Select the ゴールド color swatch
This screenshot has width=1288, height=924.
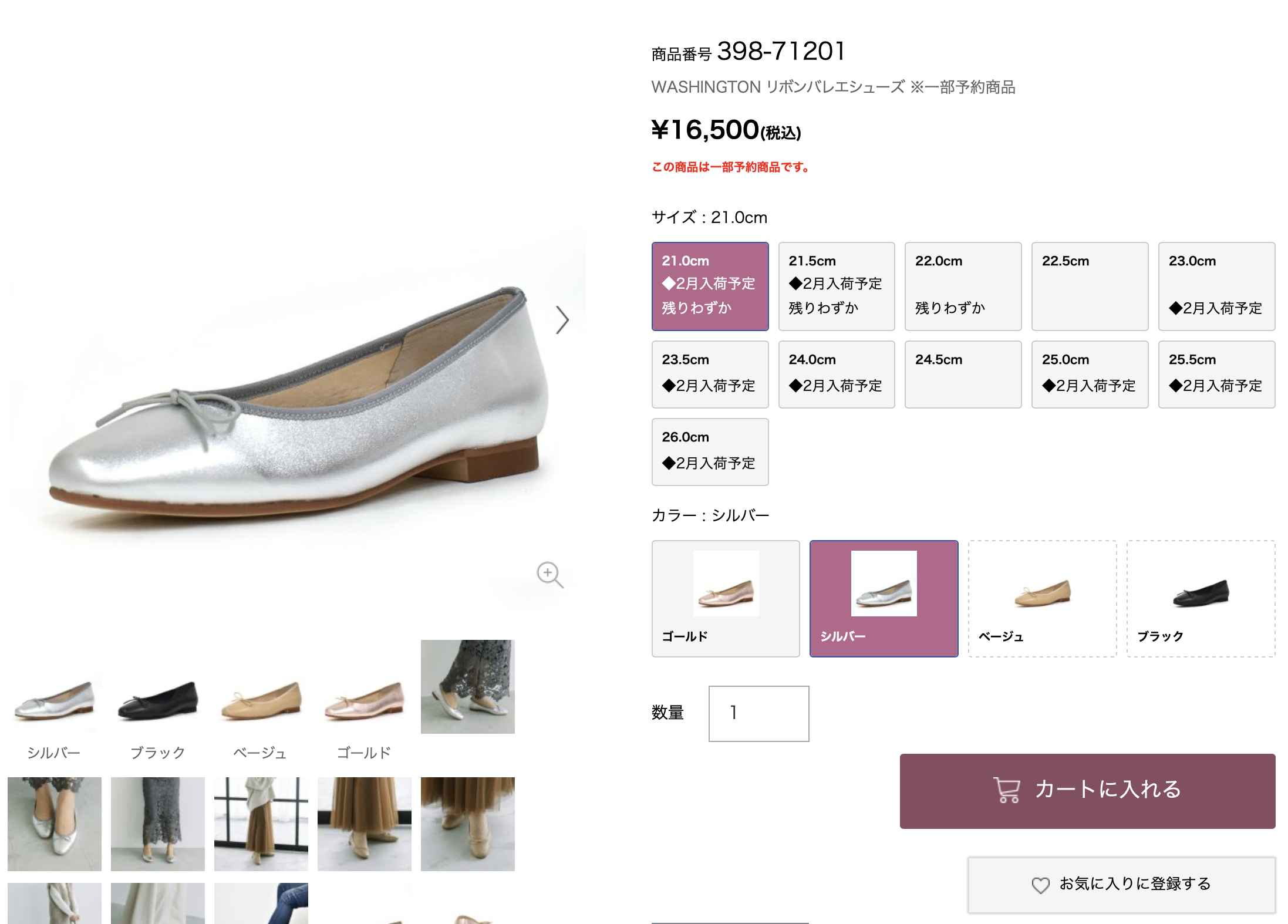[x=726, y=598]
